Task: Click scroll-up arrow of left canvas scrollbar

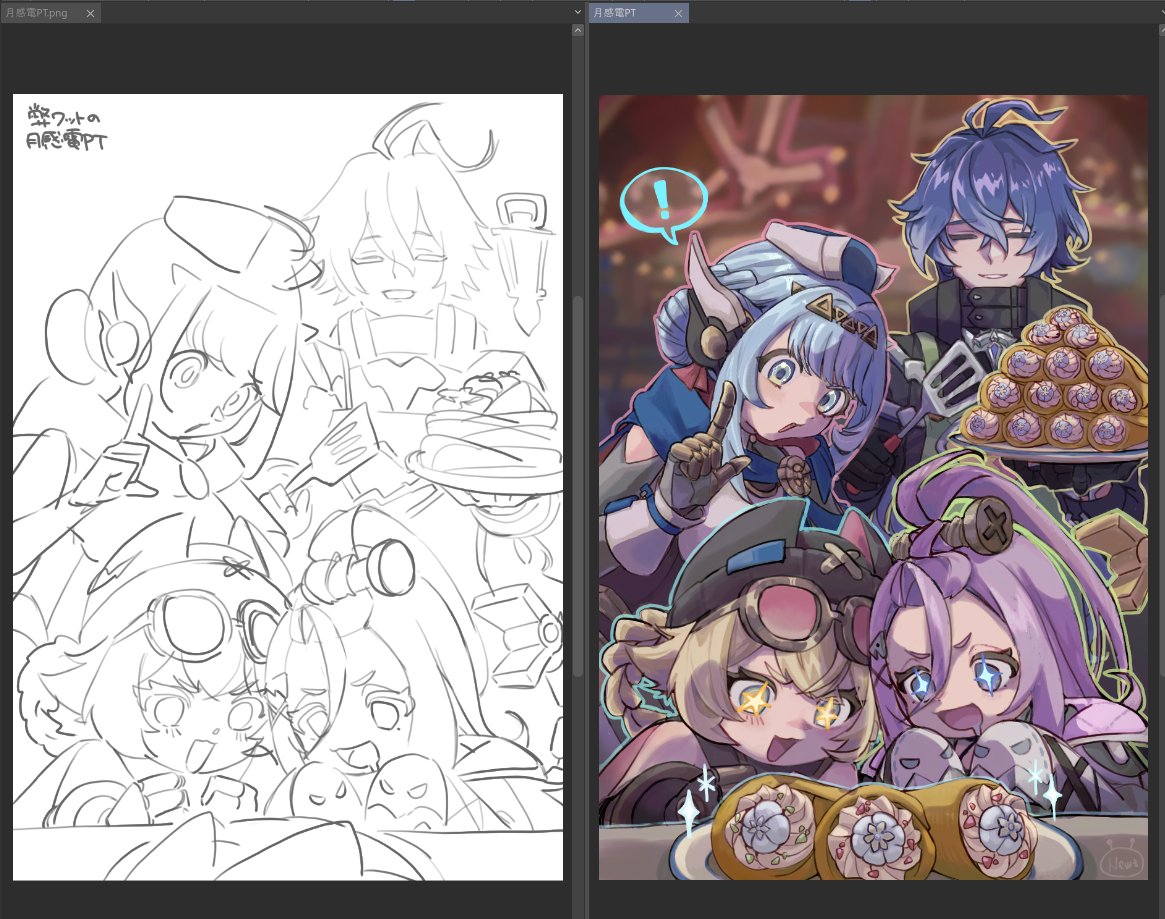Action: (578, 30)
